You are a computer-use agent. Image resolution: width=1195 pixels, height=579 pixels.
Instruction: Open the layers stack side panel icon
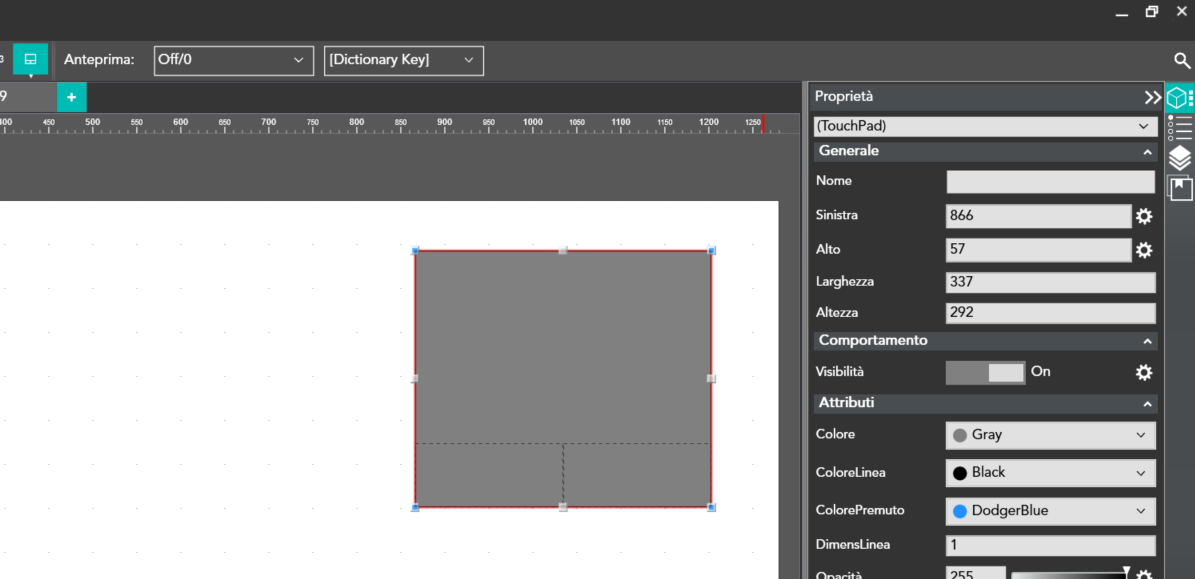click(1180, 157)
